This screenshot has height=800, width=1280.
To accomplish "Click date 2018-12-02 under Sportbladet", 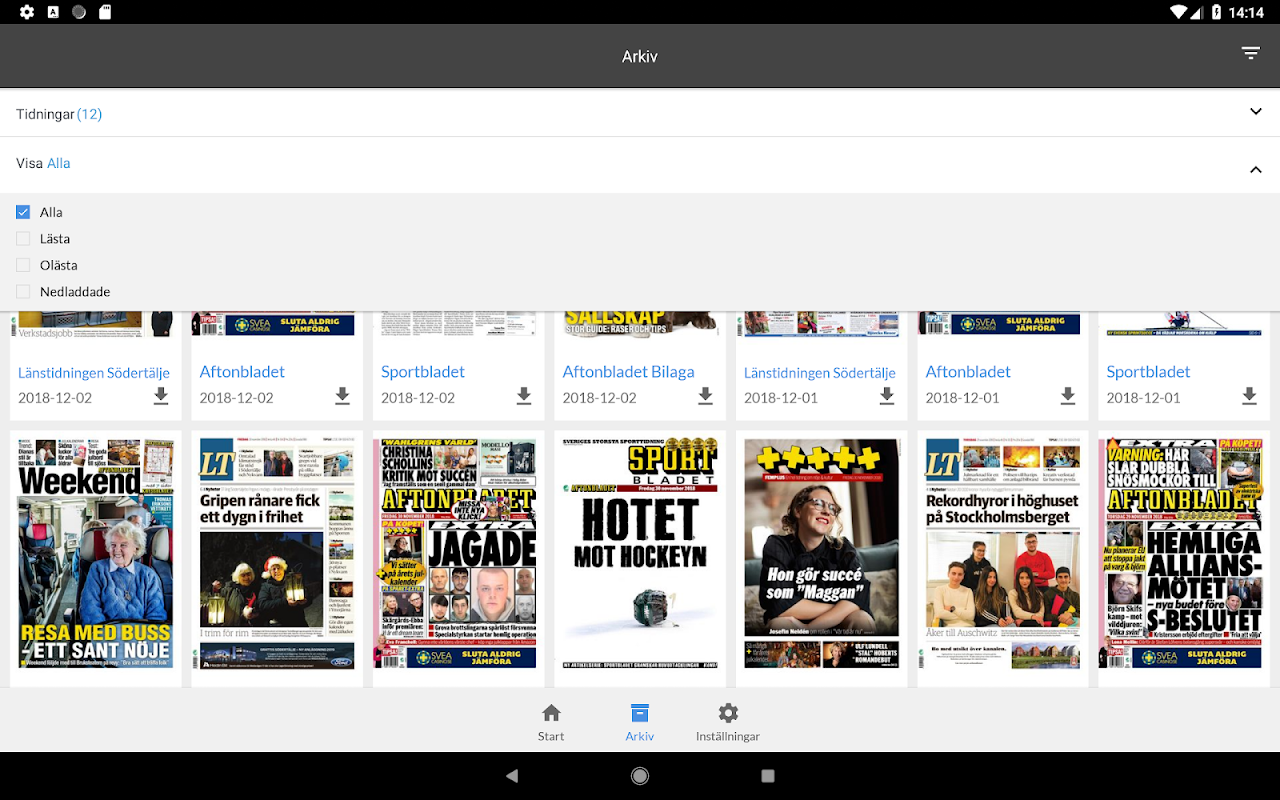I will (418, 398).
